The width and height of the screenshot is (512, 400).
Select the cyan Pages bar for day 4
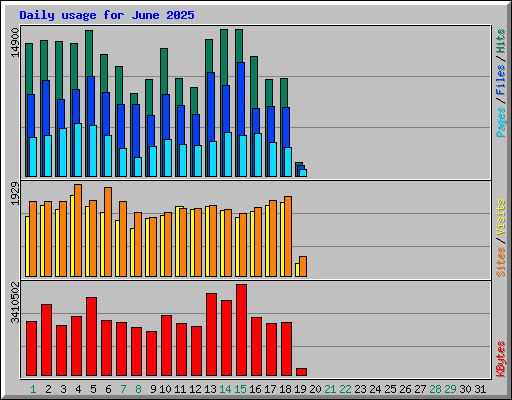click(78, 150)
